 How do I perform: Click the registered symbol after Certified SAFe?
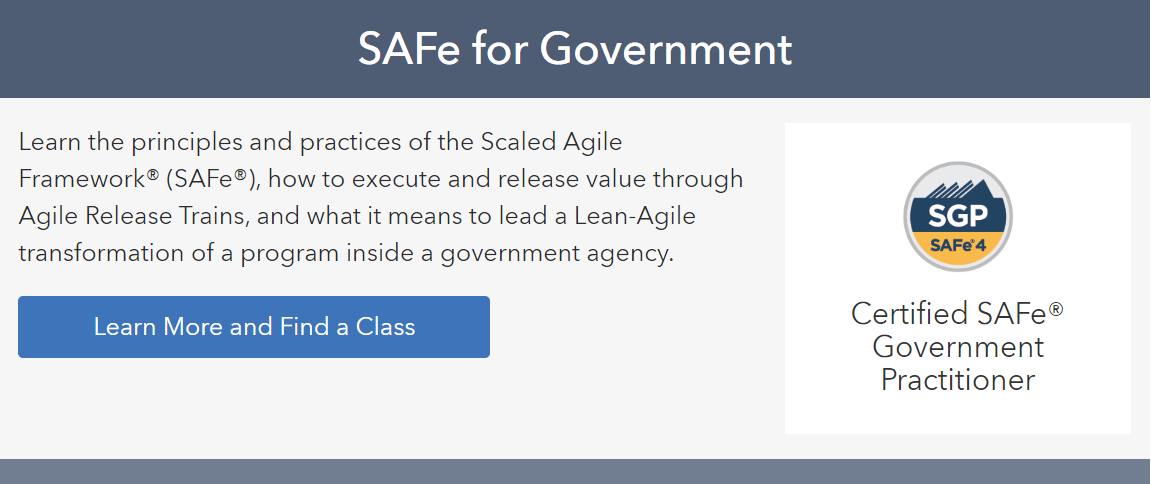click(x=1056, y=308)
